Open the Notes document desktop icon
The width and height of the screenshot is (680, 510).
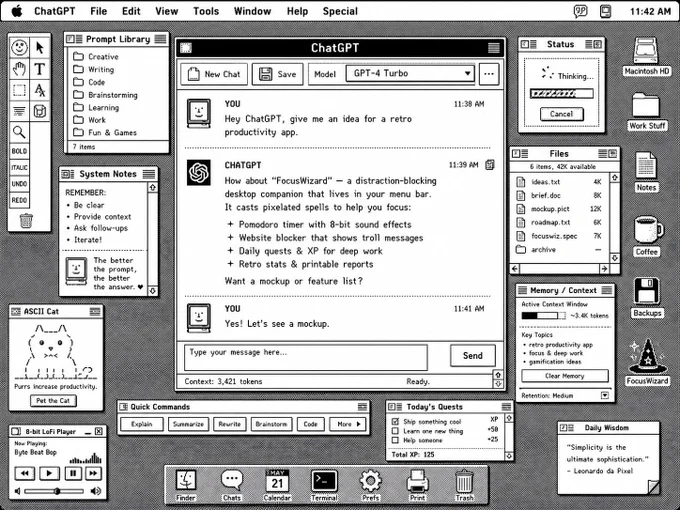pos(646,172)
